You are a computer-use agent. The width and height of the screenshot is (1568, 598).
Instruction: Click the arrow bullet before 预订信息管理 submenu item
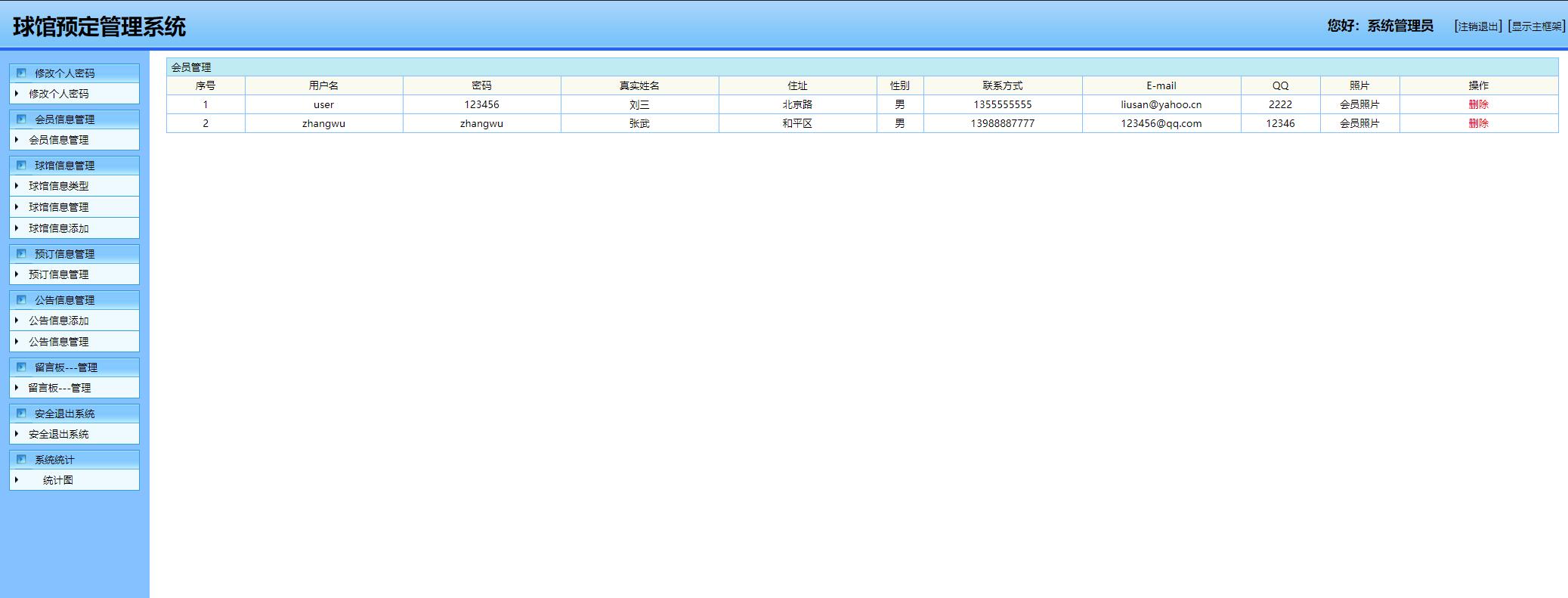[x=17, y=274]
